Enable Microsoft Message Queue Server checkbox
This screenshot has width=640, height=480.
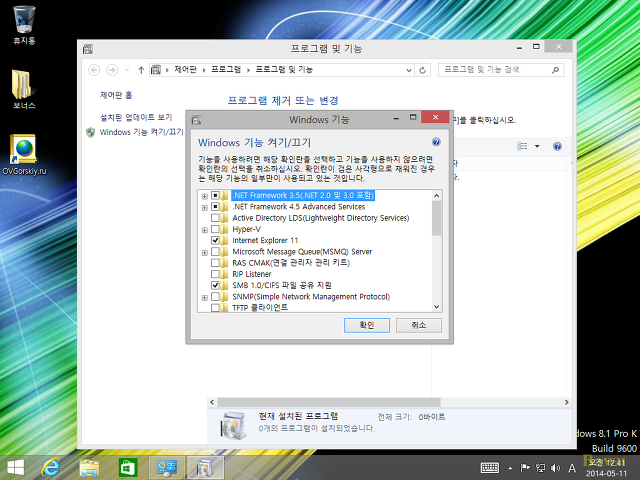pyautogui.click(x=215, y=252)
